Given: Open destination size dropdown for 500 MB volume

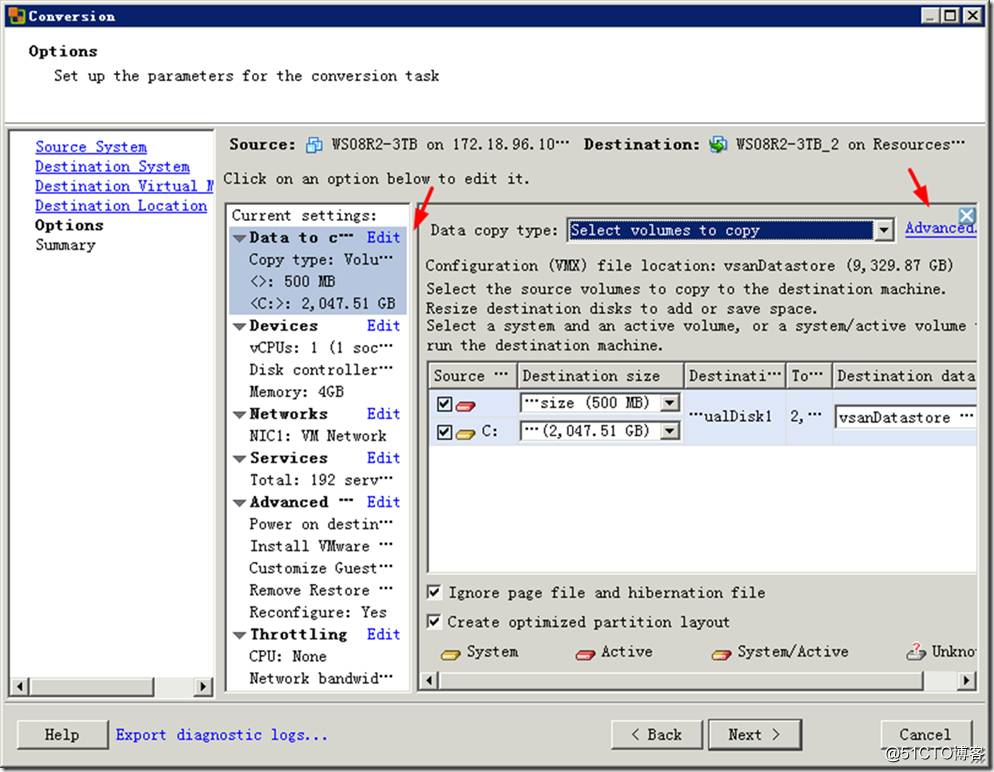Looking at the screenshot, I should pyautogui.click(x=670, y=403).
